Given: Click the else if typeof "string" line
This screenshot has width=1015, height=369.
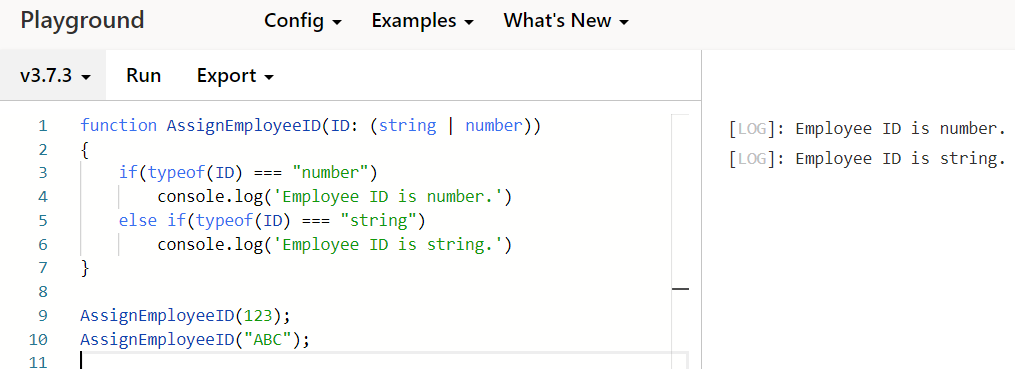Looking at the screenshot, I should pos(272,221).
